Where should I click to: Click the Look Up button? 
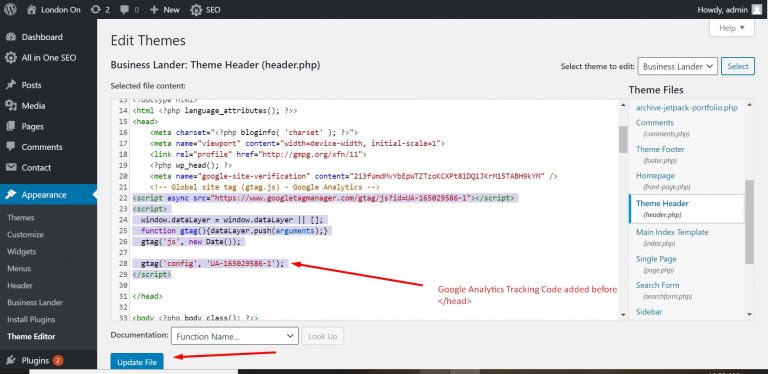pos(323,336)
